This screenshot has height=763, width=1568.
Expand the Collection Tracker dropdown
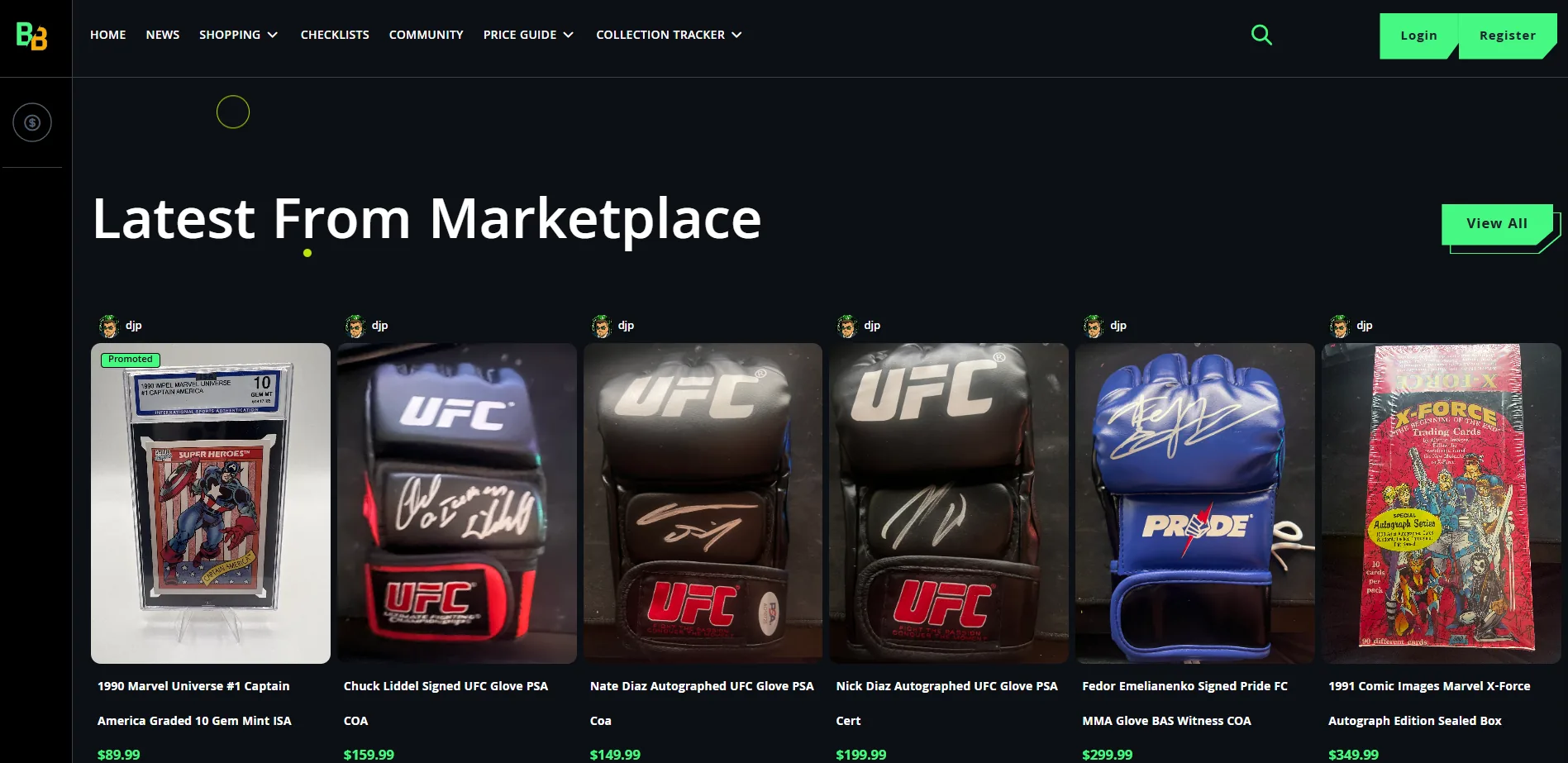pos(669,35)
